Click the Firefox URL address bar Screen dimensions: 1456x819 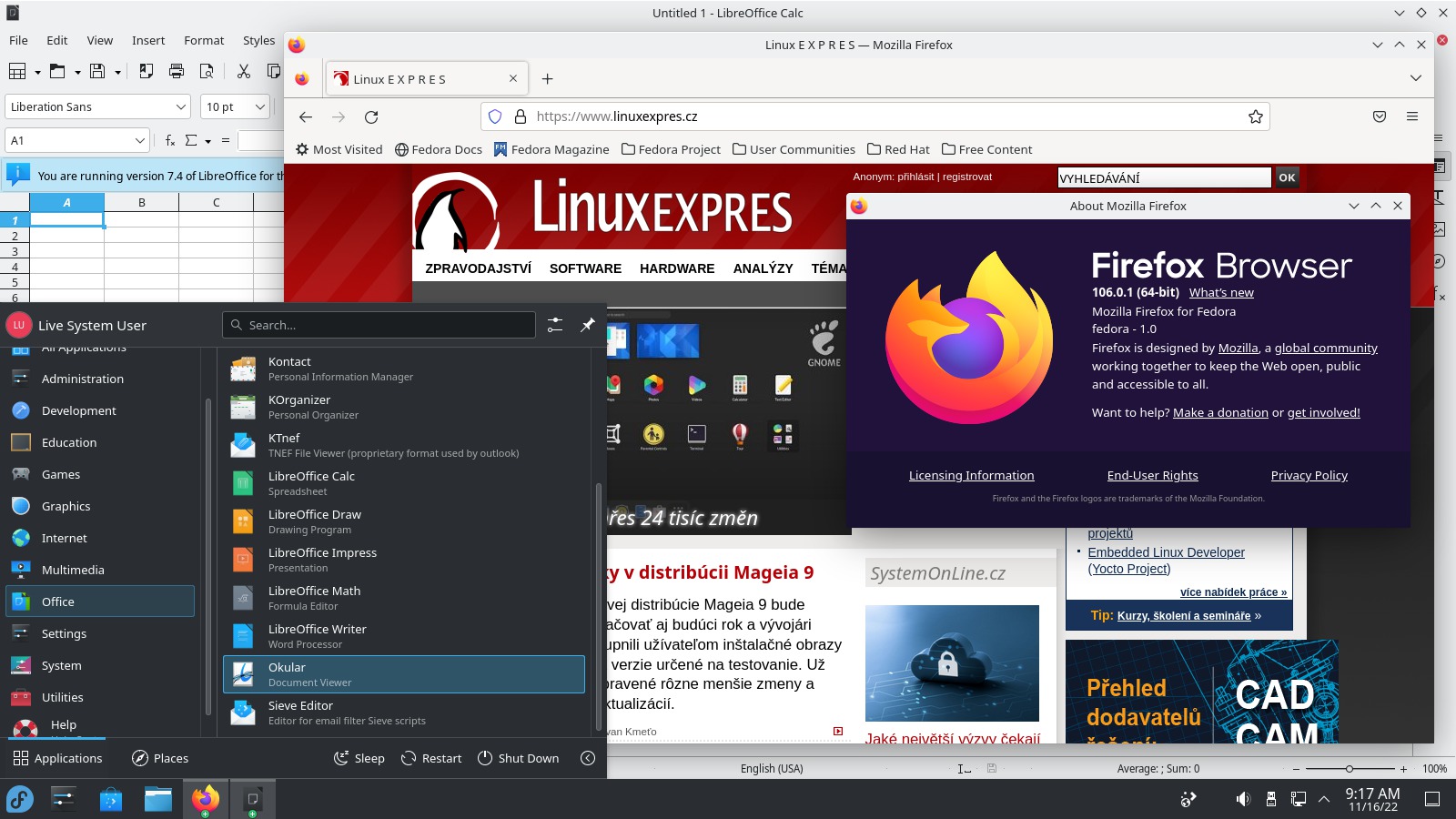click(x=874, y=116)
